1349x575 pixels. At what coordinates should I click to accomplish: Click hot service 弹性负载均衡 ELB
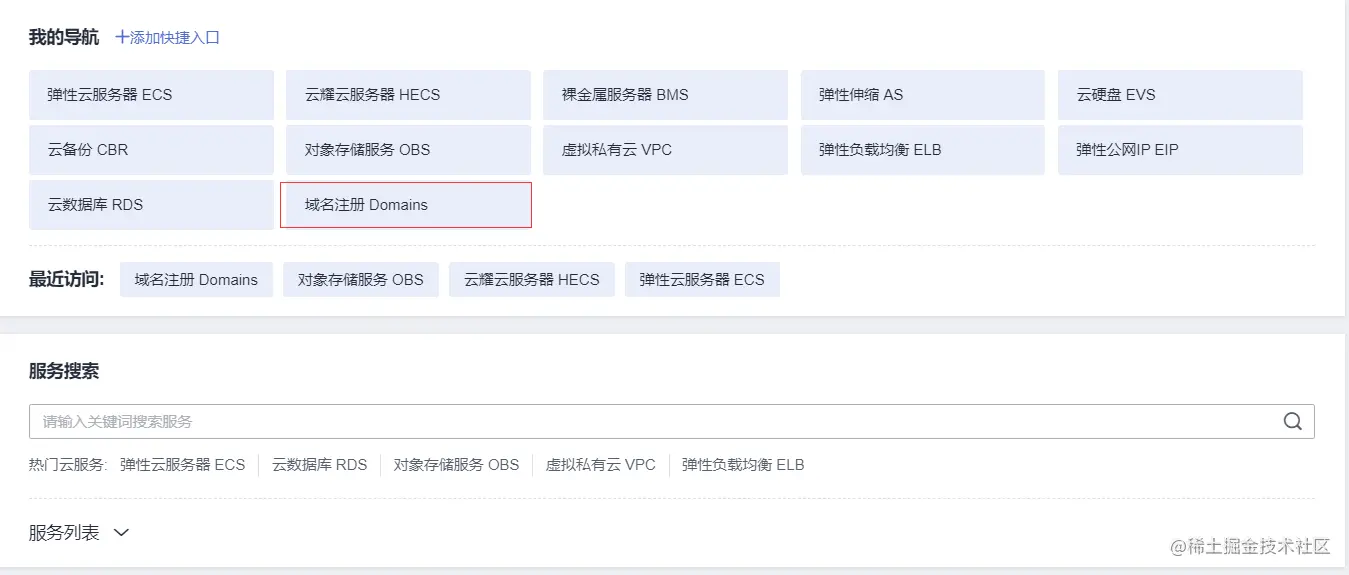[743, 465]
